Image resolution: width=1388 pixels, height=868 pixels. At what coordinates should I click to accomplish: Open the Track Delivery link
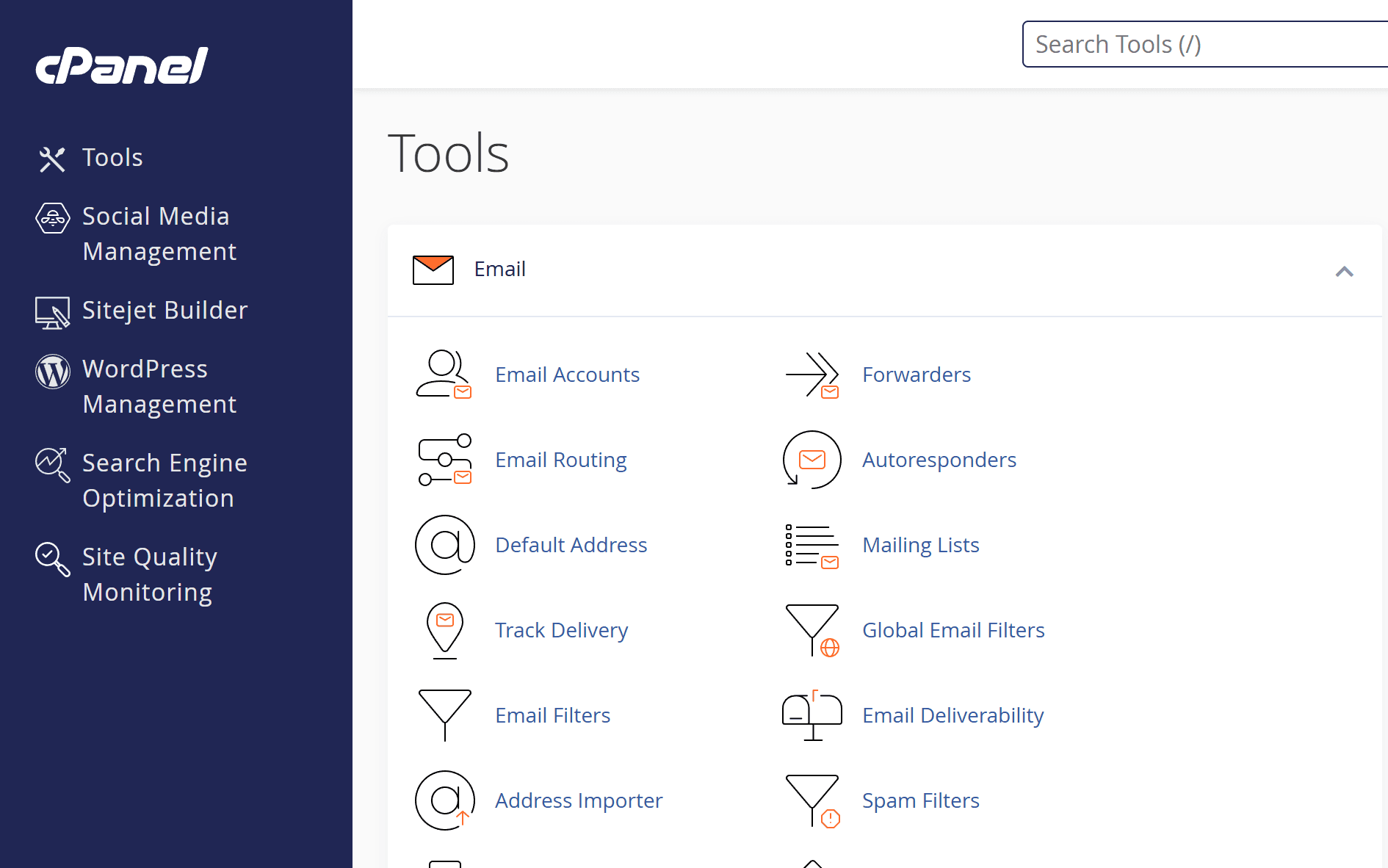click(561, 630)
